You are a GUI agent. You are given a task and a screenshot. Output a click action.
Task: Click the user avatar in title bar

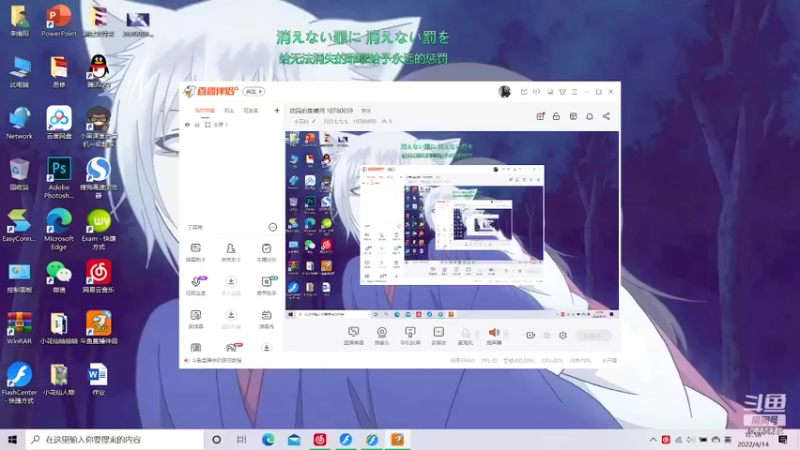(504, 91)
